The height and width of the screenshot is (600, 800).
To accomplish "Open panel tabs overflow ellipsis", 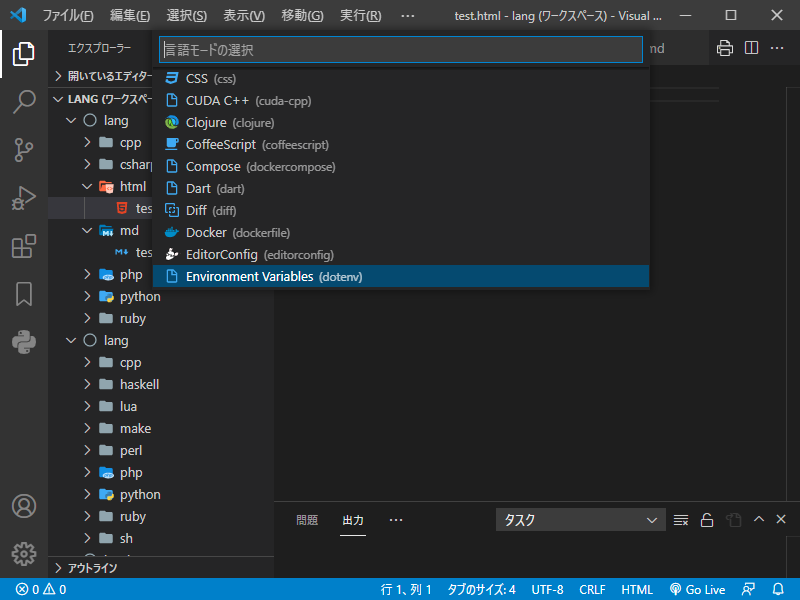I will (396, 520).
